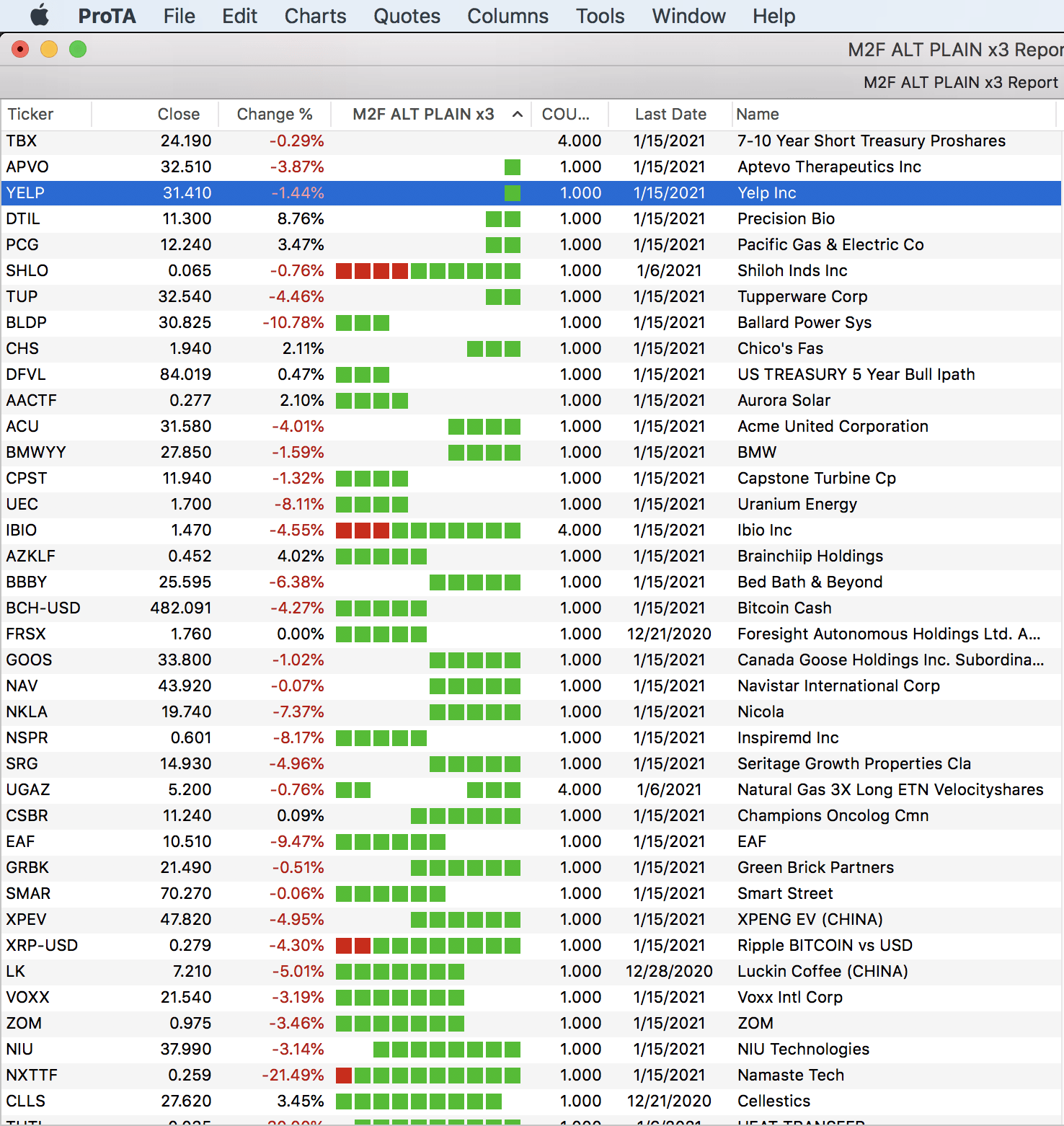Click the selected YELP ticker cell
This screenshot has height=1126, width=1064.
(x=25, y=192)
